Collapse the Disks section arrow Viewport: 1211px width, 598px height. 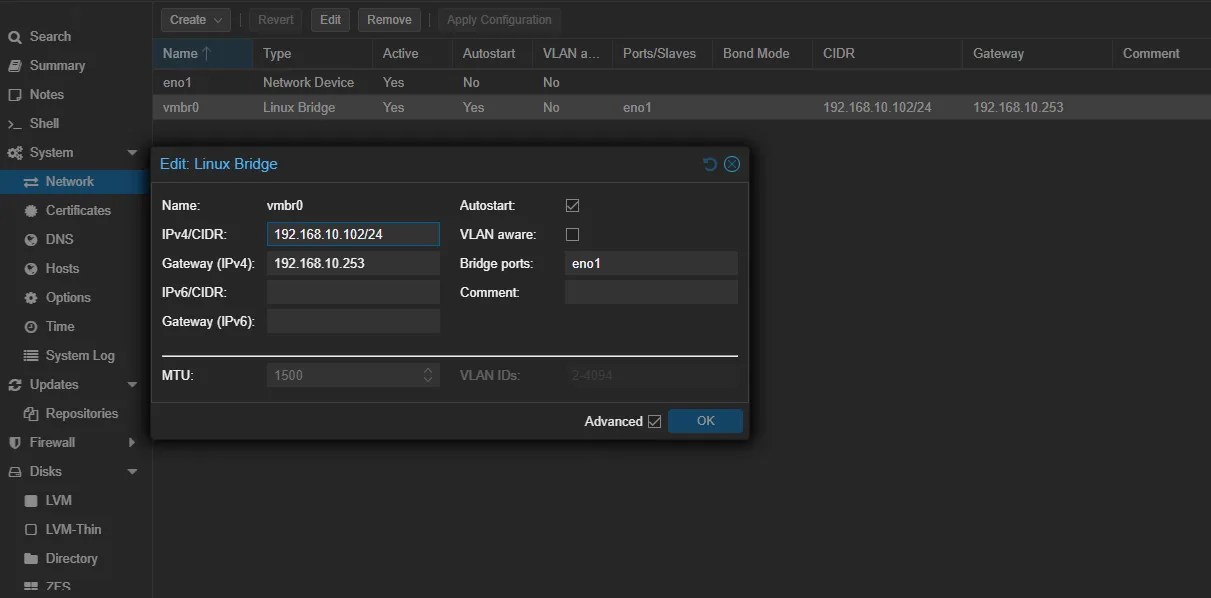coord(132,472)
